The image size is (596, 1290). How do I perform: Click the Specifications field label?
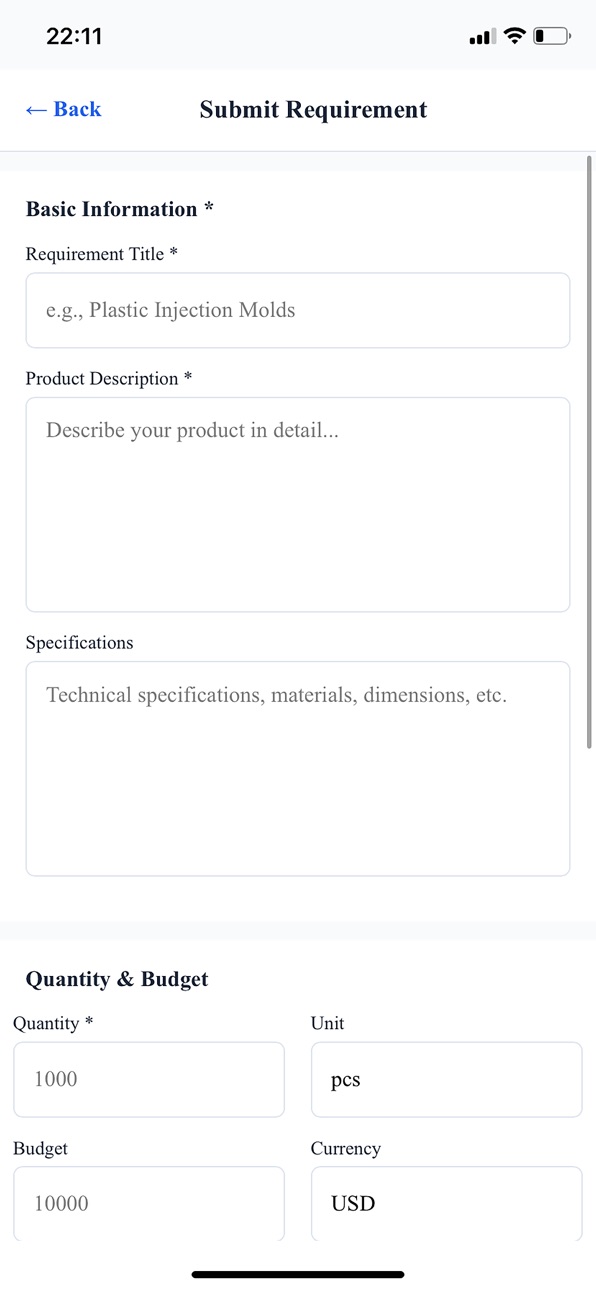pyautogui.click(x=79, y=643)
